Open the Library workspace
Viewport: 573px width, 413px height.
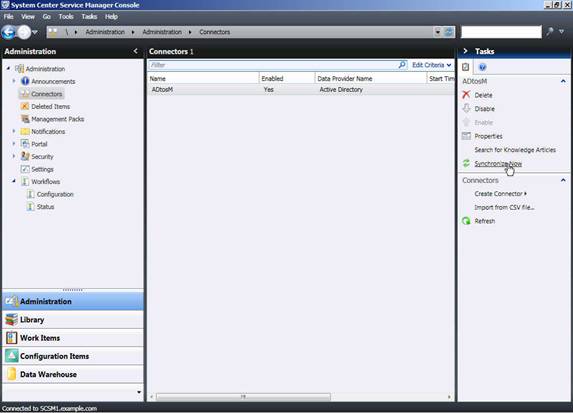click(73, 319)
